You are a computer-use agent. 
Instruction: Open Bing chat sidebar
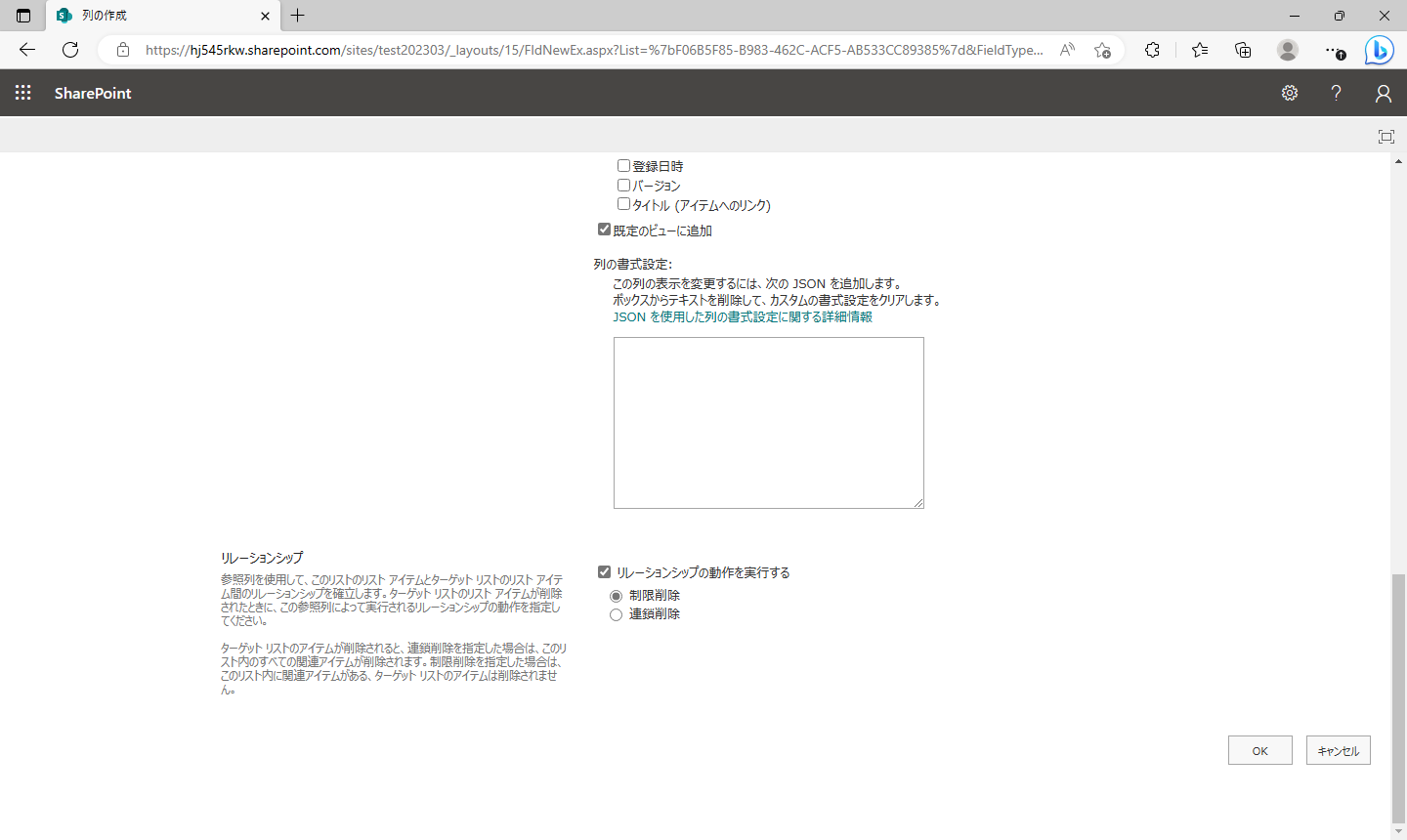1379,50
